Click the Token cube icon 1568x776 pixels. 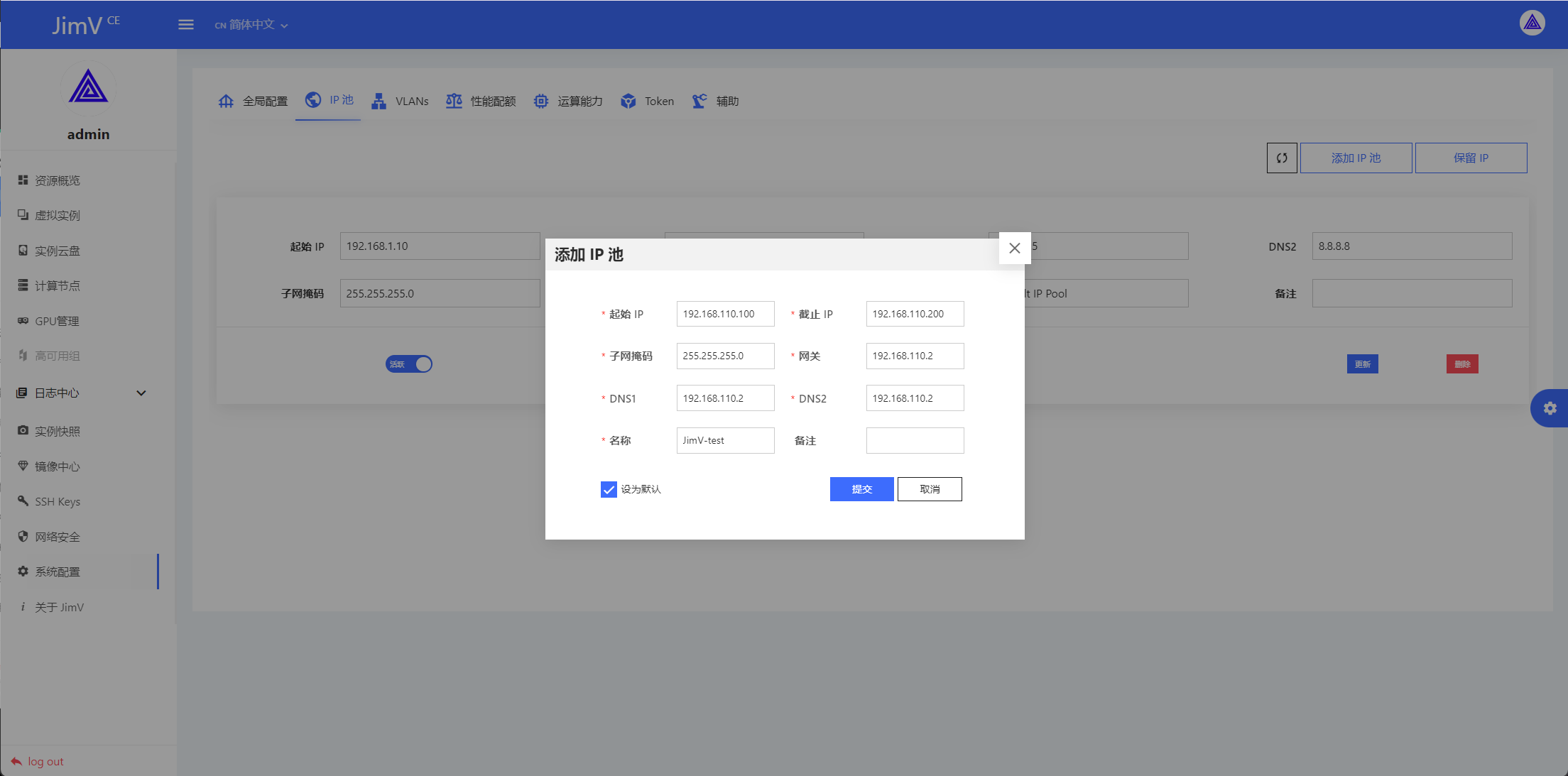coord(628,101)
